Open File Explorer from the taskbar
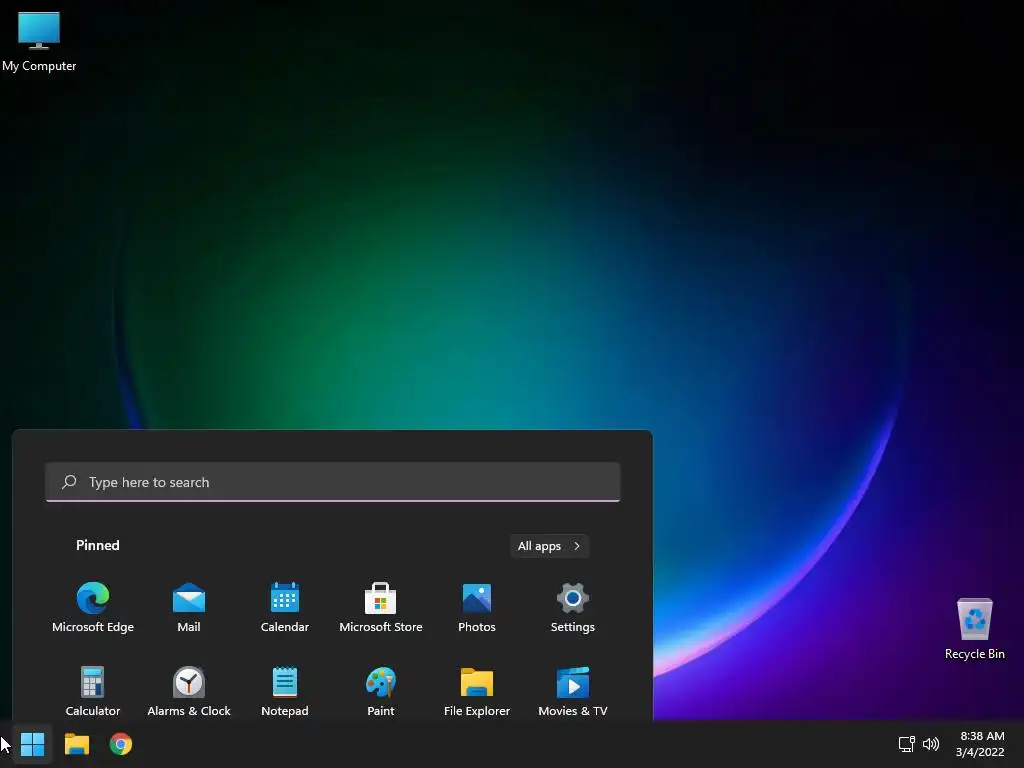 pos(76,744)
